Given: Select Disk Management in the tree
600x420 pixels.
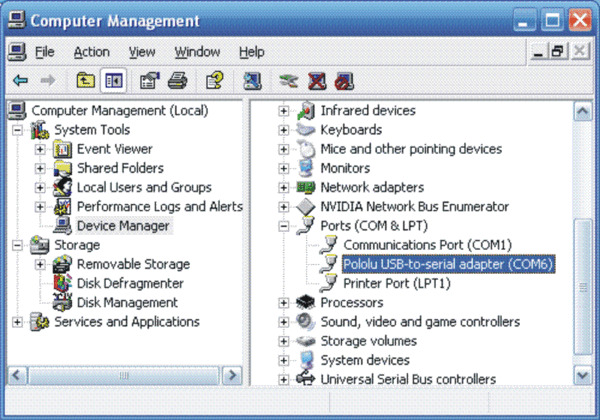Looking at the screenshot, I should pos(127,303).
